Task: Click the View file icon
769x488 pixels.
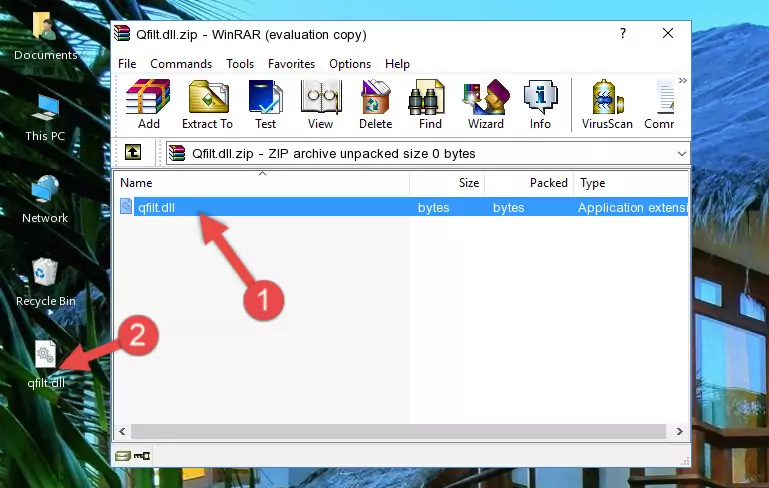Action: click(x=321, y=104)
